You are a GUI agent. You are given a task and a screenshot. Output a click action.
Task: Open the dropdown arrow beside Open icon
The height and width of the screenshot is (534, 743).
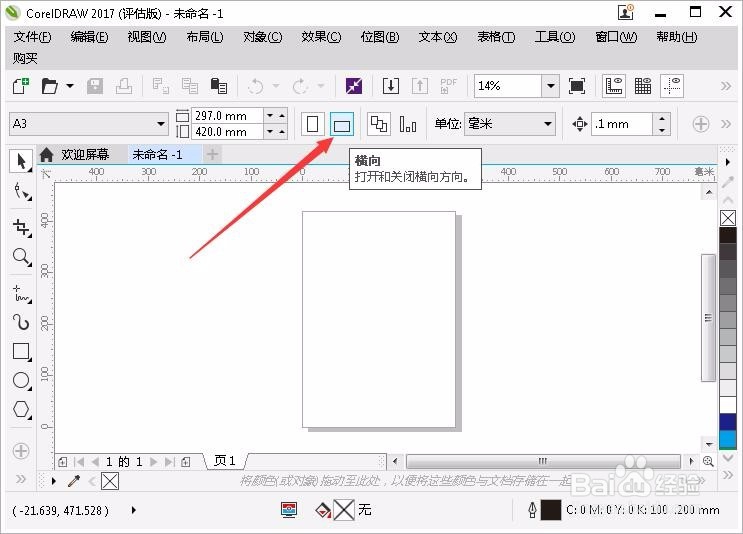[70, 86]
